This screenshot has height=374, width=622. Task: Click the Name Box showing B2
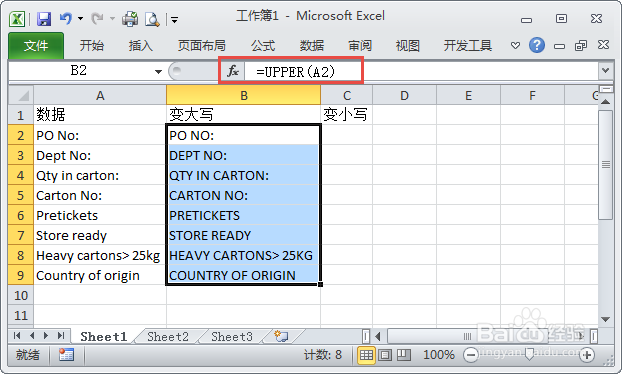tap(80, 71)
